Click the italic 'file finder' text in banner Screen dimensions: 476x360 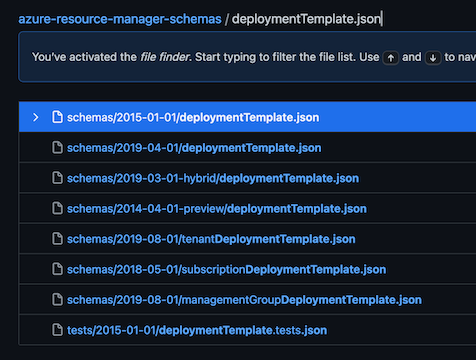(165, 57)
